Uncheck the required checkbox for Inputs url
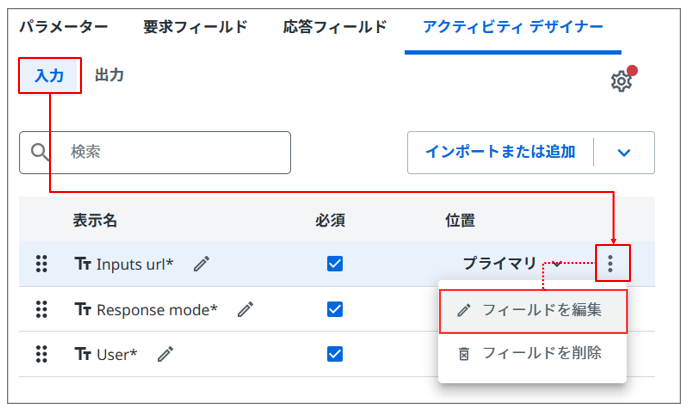Screen dimensions: 688x410 [x=335, y=264]
